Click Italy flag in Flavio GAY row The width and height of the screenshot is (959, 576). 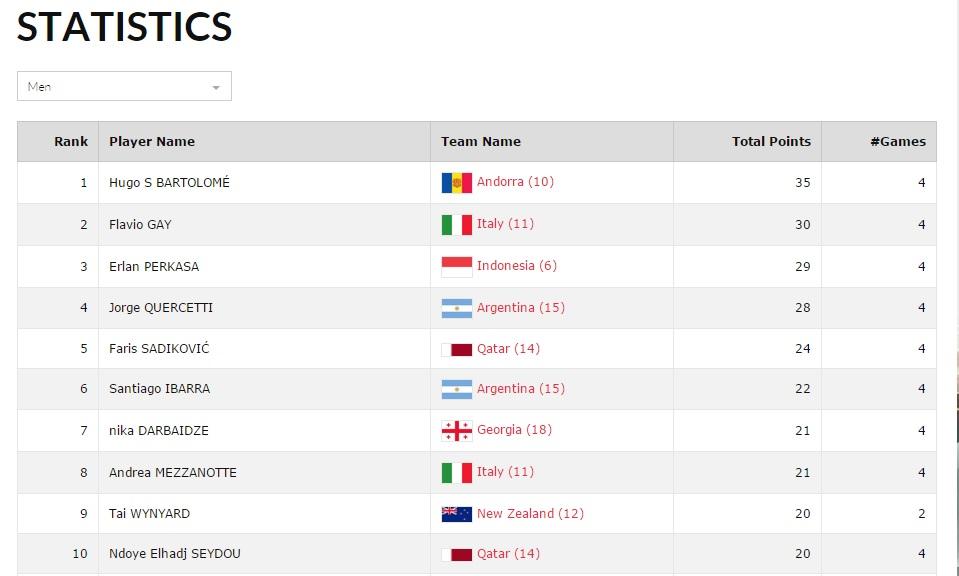coord(456,225)
